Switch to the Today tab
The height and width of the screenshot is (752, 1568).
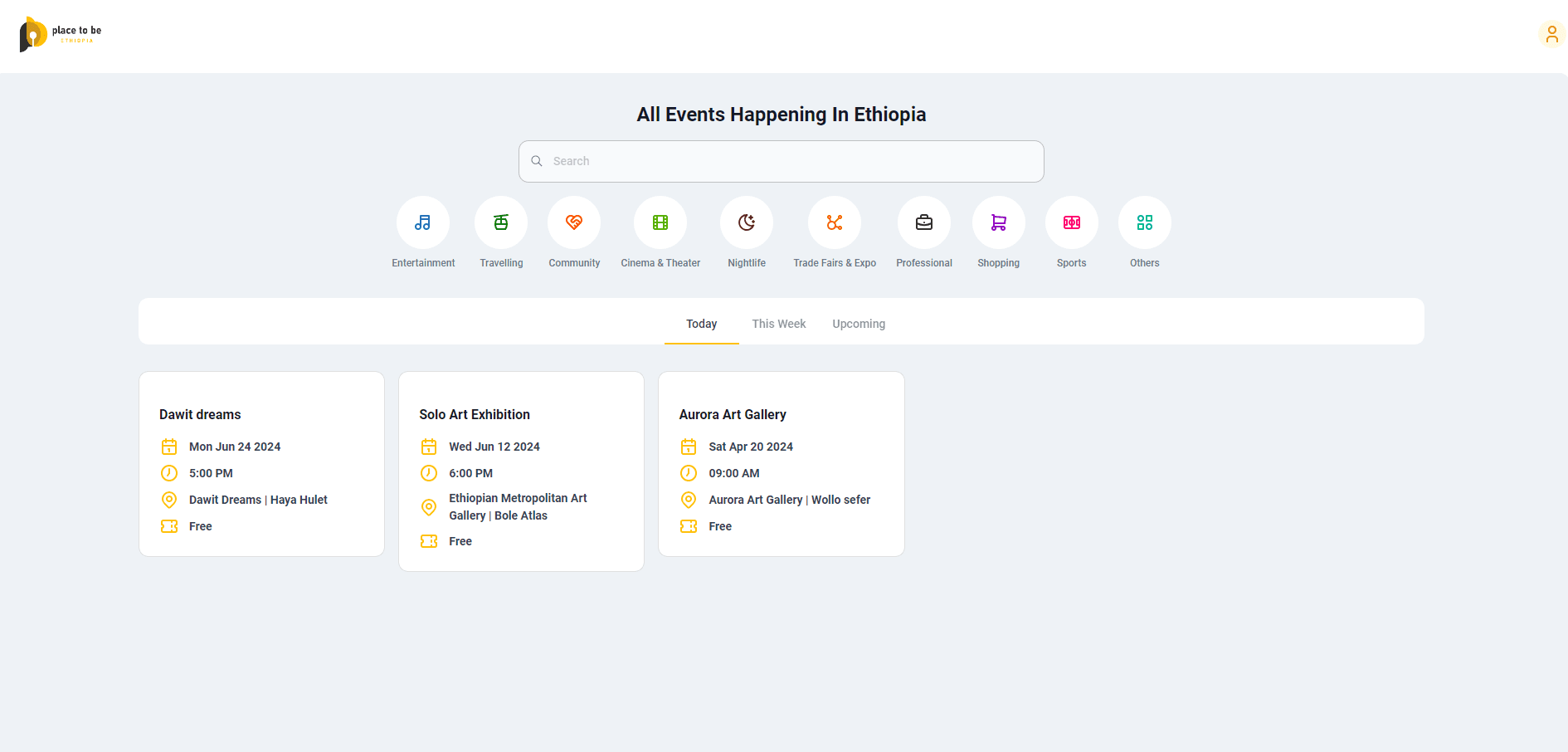click(701, 324)
